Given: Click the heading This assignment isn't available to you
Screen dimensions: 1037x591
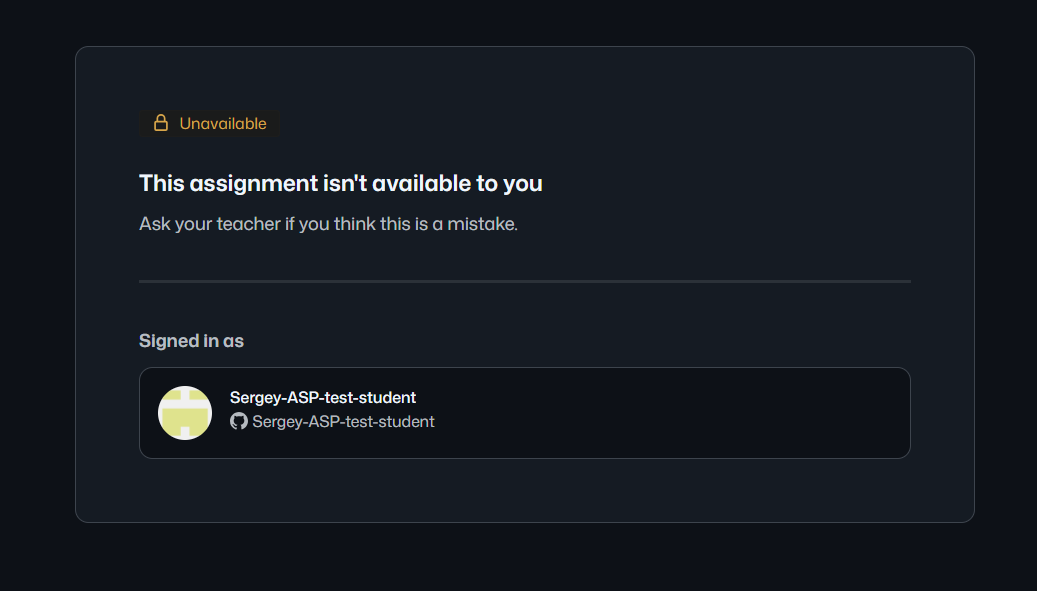Looking at the screenshot, I should pyautogui.click(x=341, y=183).
